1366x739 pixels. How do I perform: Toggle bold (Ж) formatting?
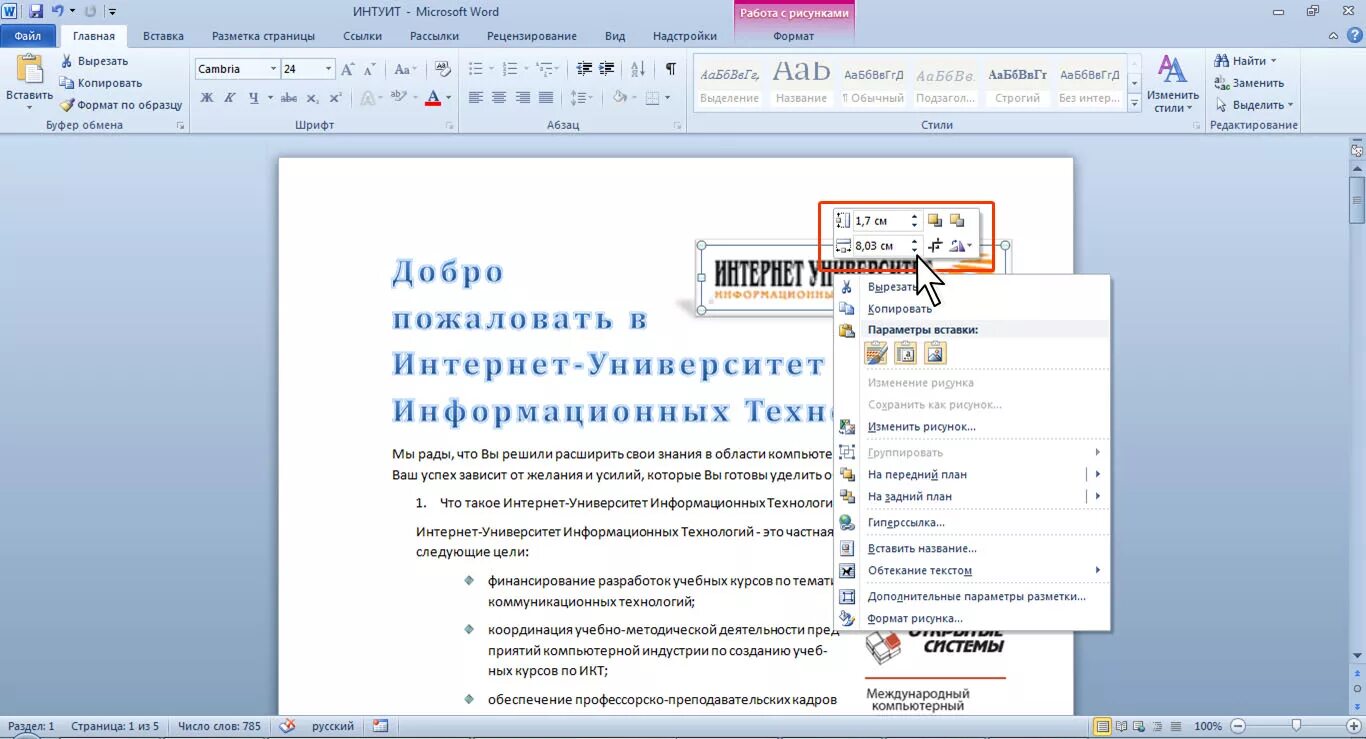pos(207,98)
